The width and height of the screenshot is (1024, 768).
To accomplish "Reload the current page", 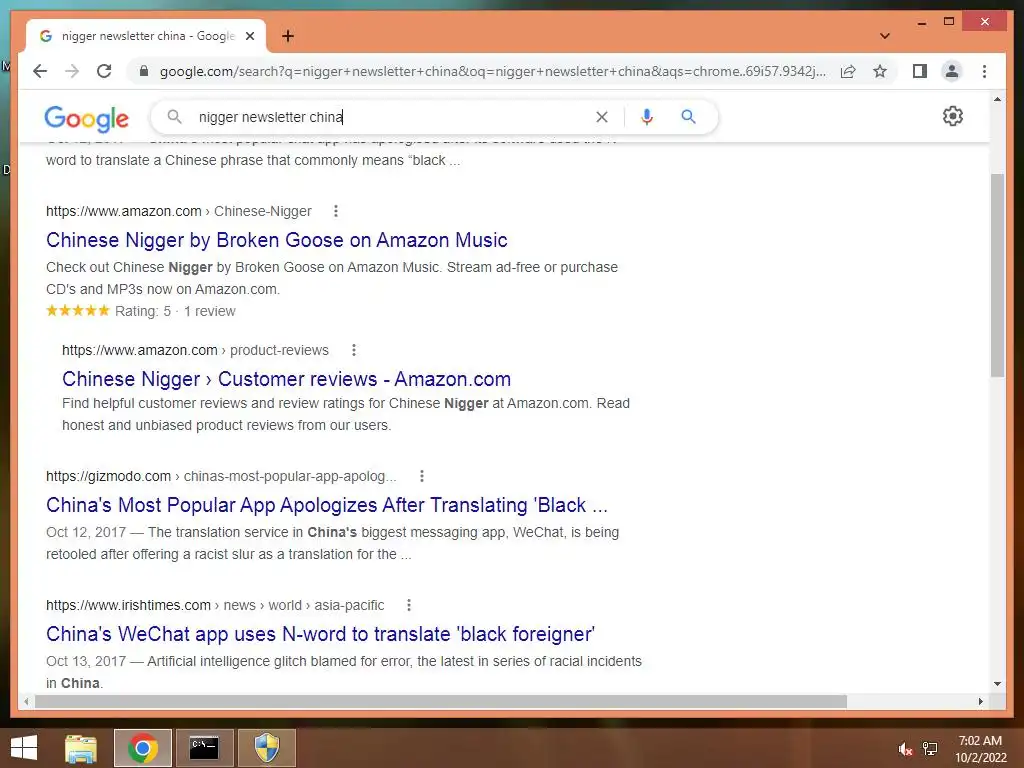I will click(x=104, y=71).
